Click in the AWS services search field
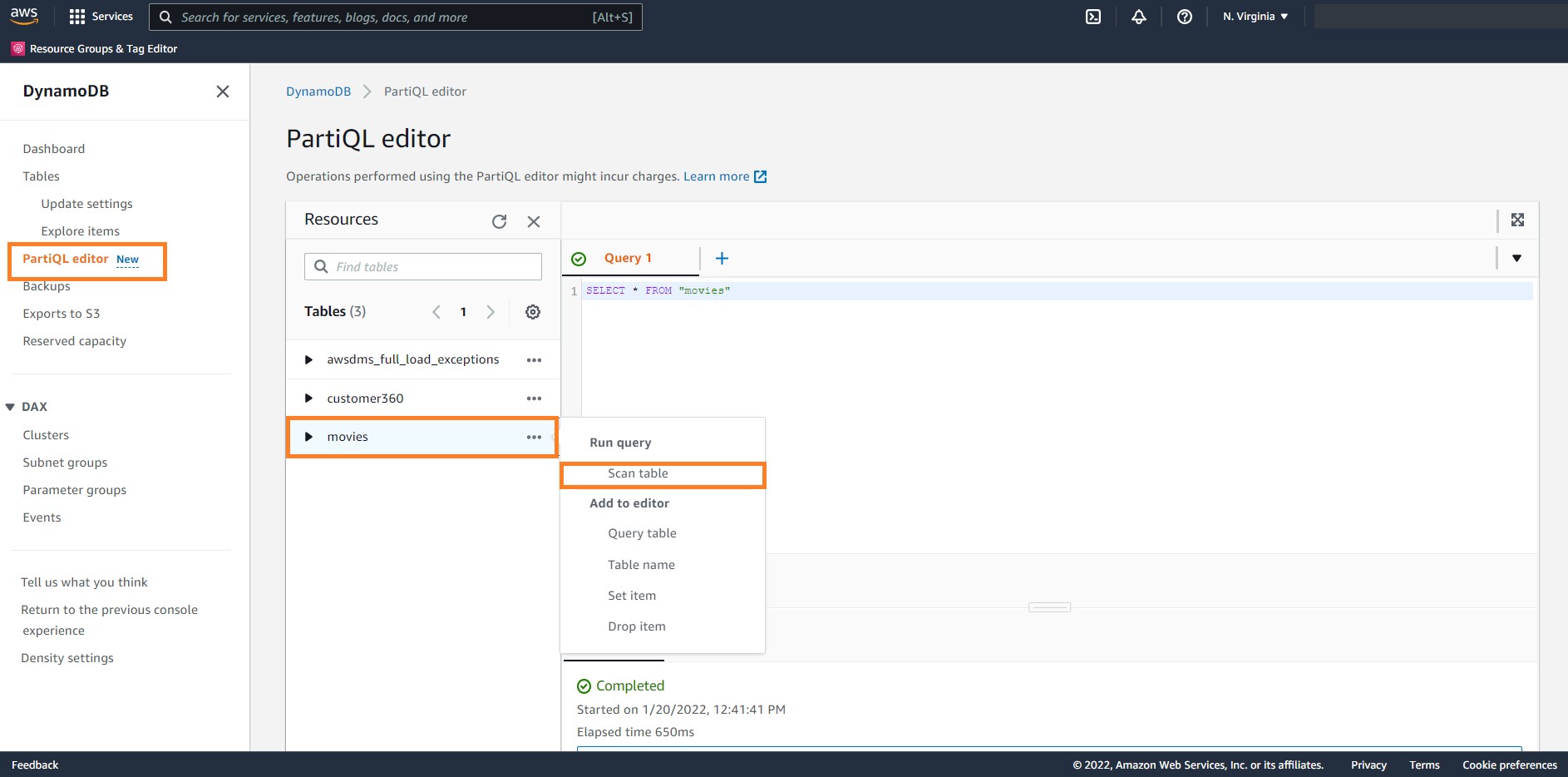Screen dimensions: 1568x777 (x=396, y=17)
